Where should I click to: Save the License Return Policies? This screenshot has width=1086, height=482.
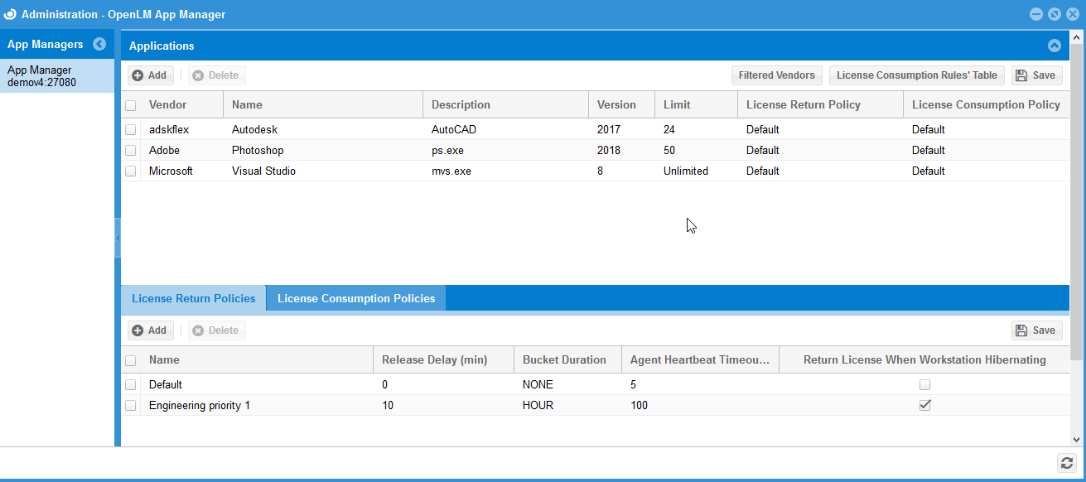[1035, 330]
